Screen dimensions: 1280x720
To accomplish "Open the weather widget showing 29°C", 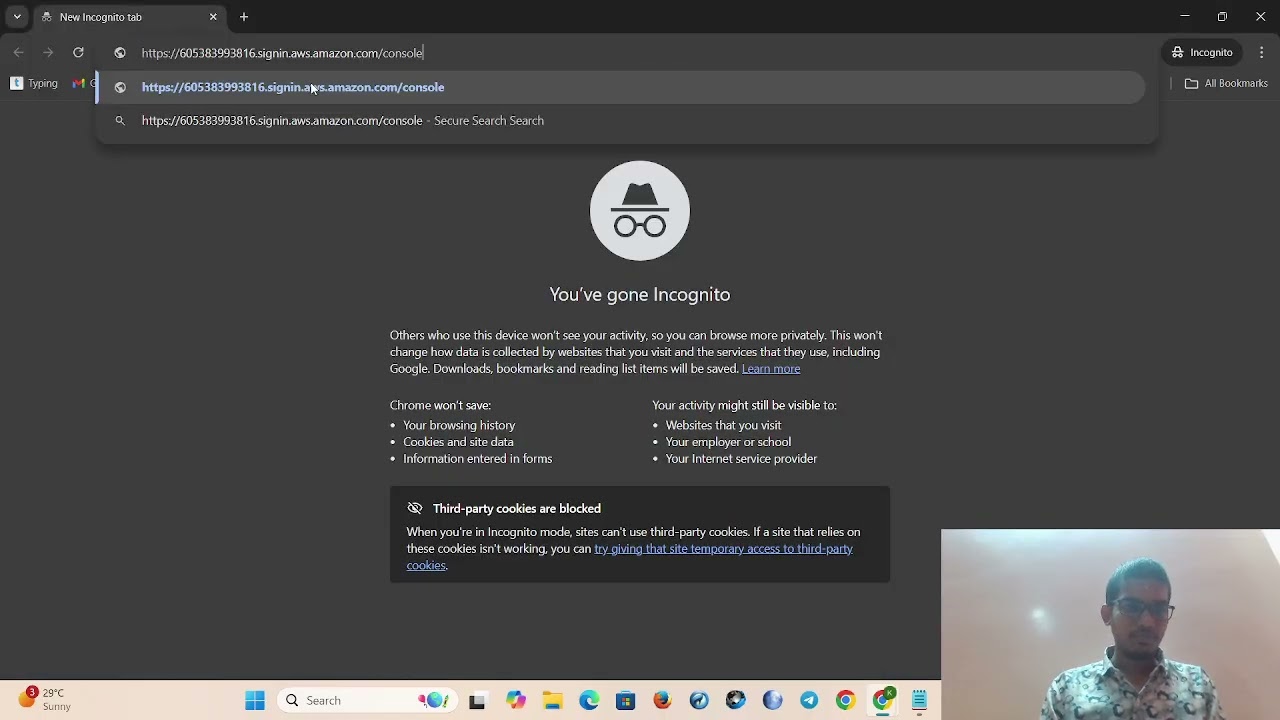I will point(45,699).
